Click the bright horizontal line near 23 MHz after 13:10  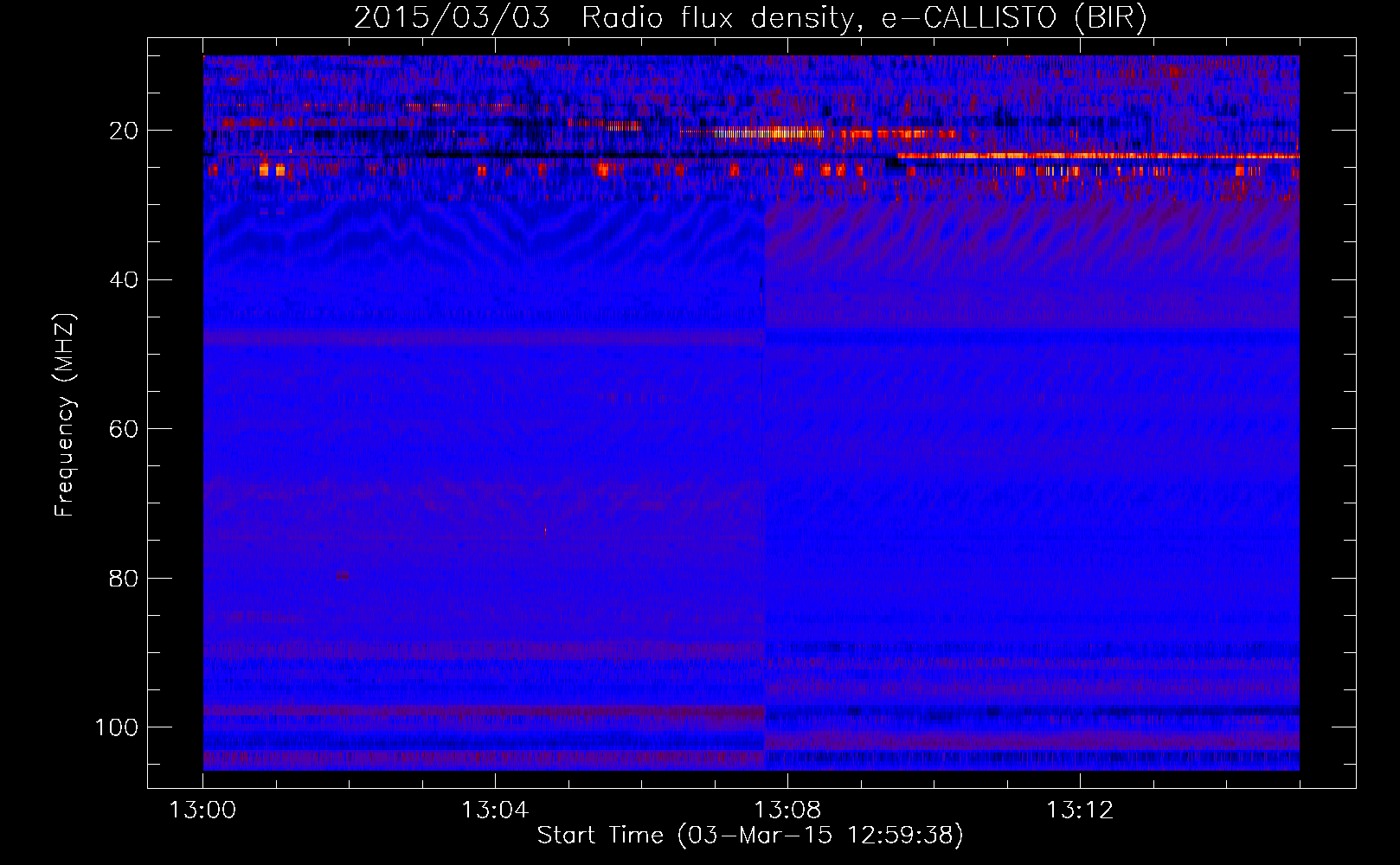(x=1098, y=156)
